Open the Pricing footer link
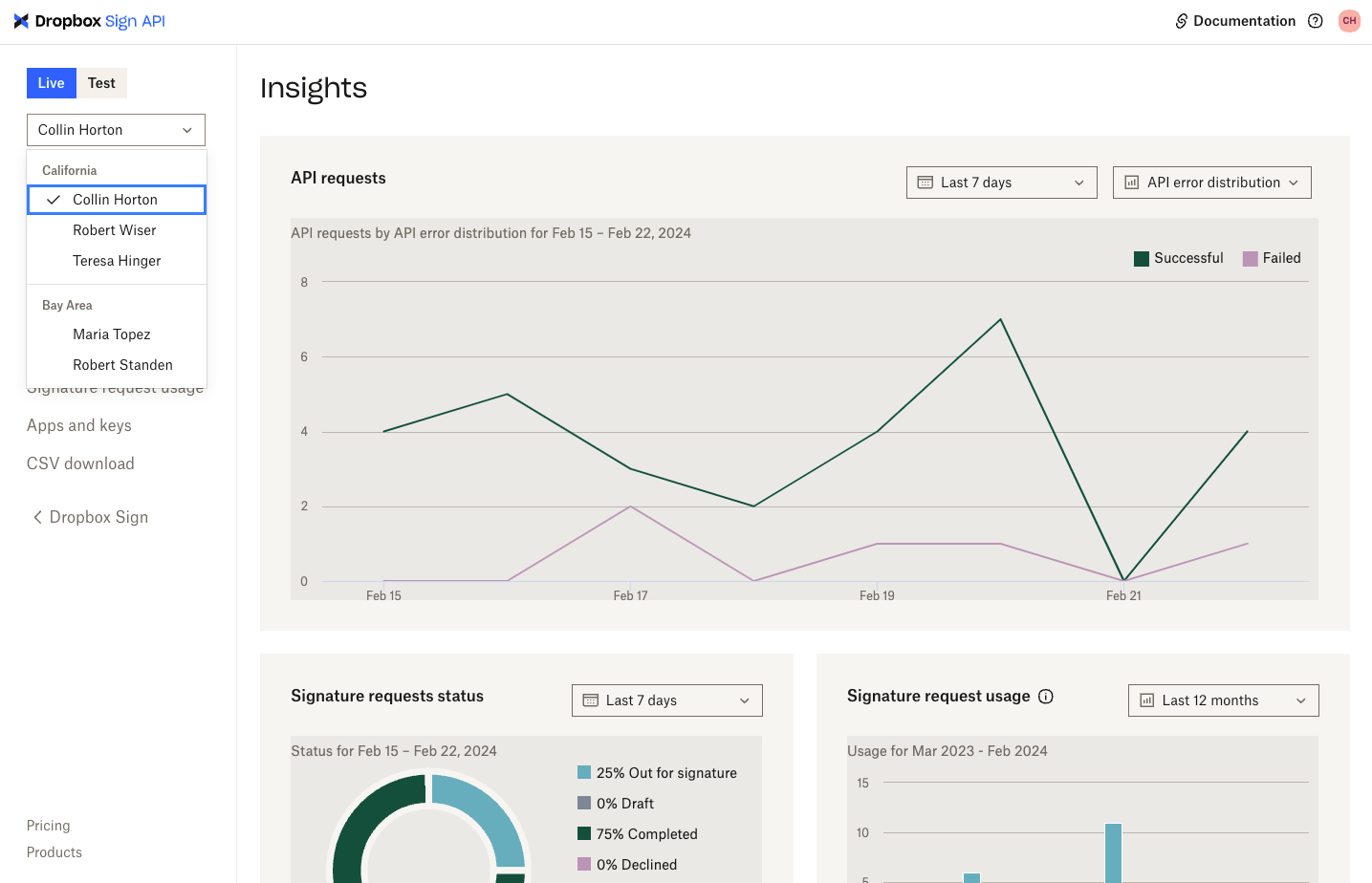 (x=49, y=826)
